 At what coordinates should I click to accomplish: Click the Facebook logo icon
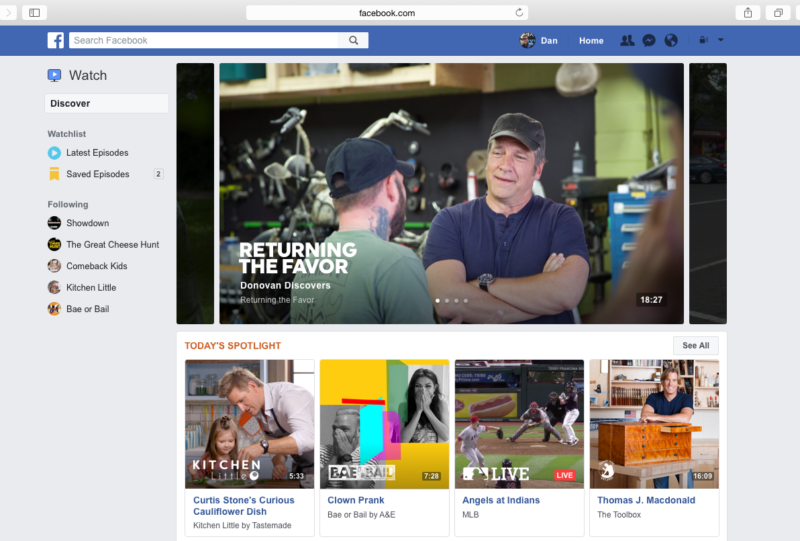pyautogui.click(x=56, y=40)
